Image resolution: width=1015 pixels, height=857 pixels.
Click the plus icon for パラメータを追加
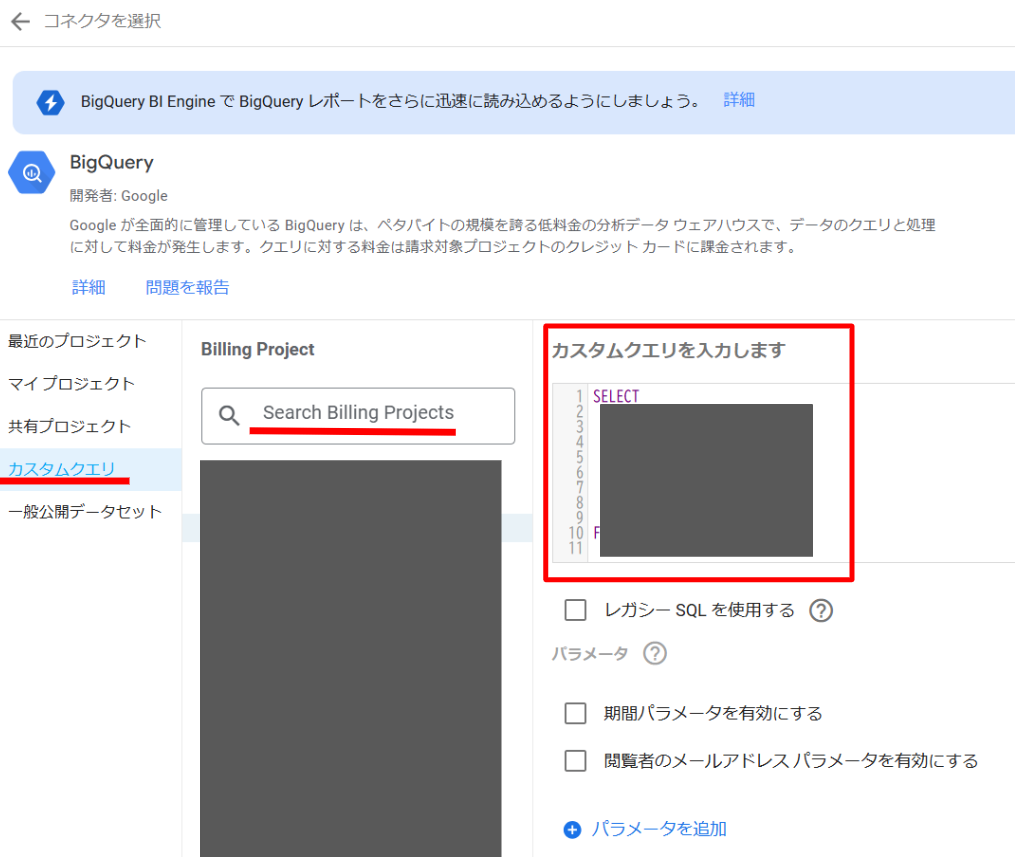572,829
